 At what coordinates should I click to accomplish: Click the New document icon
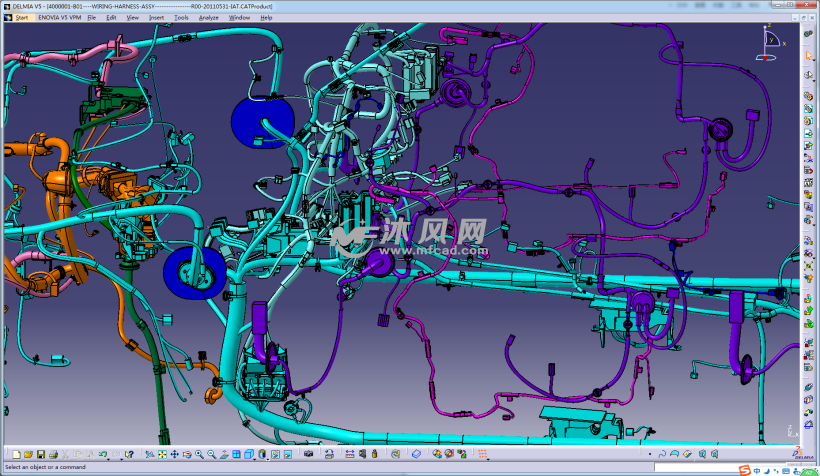[x=17, y=454]
